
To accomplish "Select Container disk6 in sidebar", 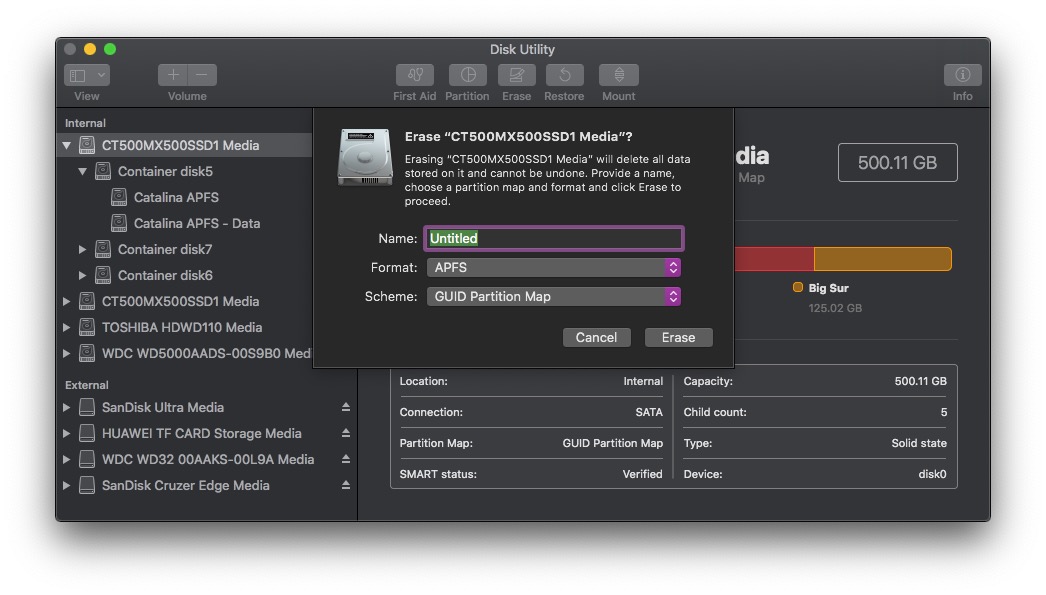I will click(x=165, y=275).
